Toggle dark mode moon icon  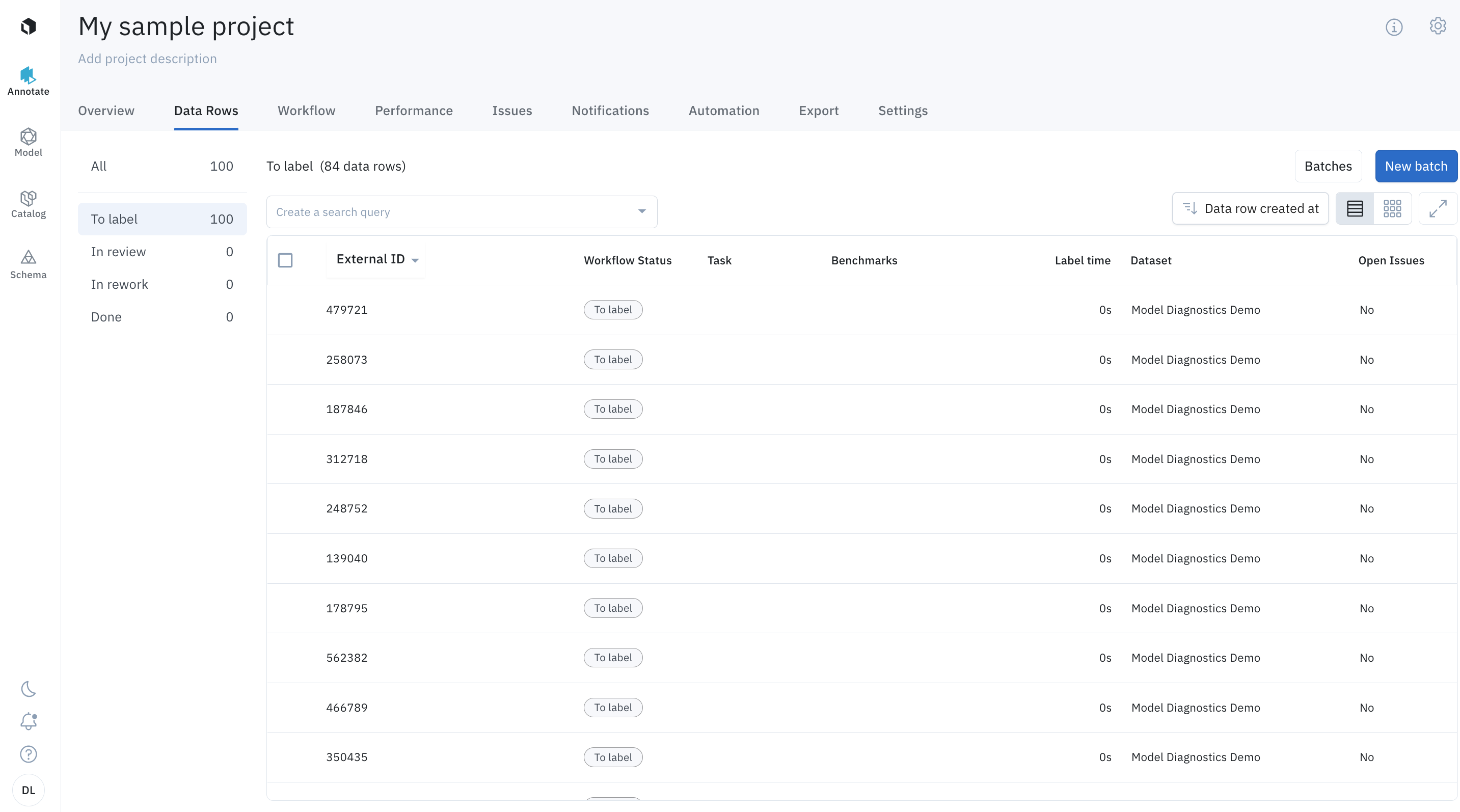(x=29, y=689)
